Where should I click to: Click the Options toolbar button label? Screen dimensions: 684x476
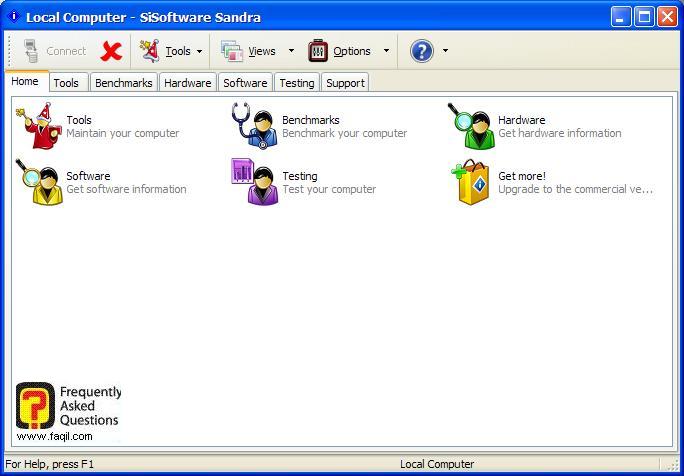click(352, 51)
